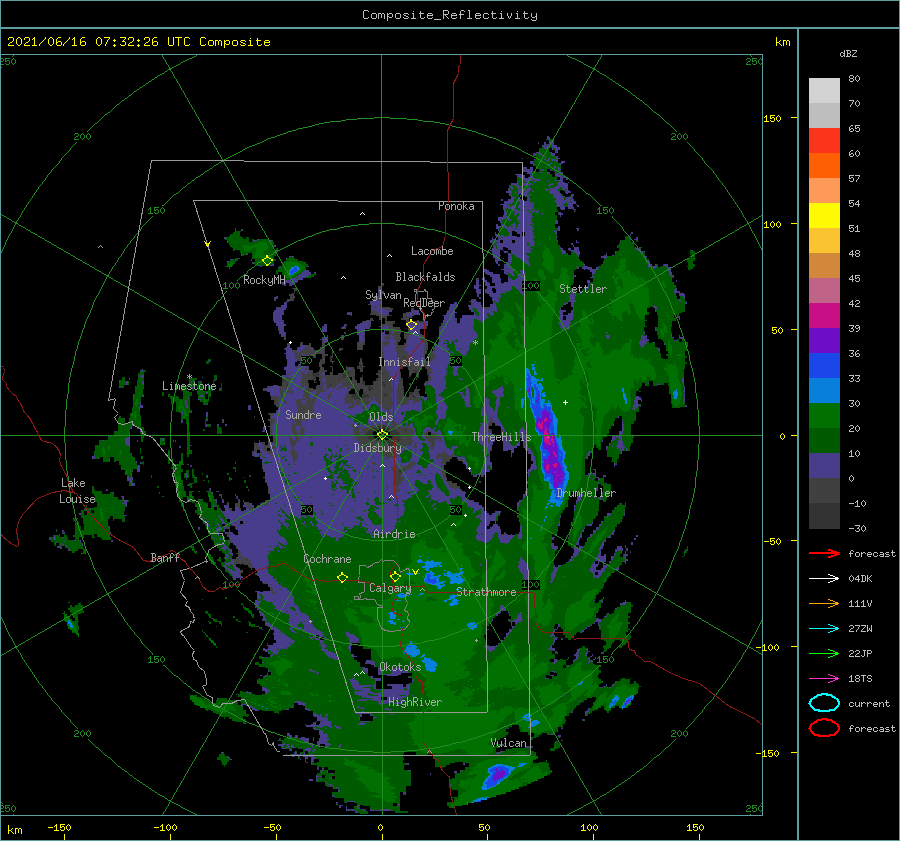The image size is (900, 841).
Task: Select the yellow diamond marker below RedDeer
Action: [411, 325]
